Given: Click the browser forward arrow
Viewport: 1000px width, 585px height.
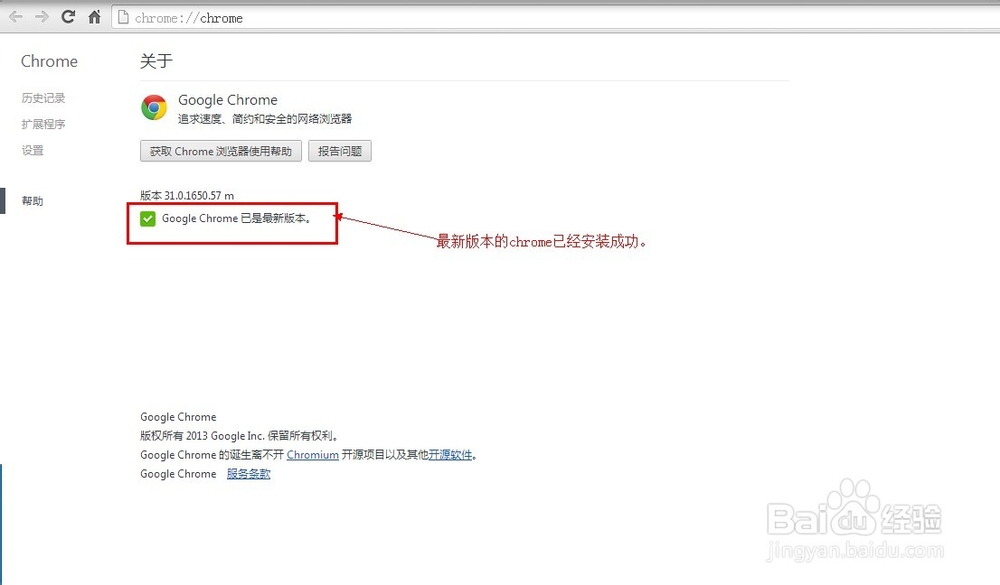Looking at the screenshot, I should (x=41, y=17).
